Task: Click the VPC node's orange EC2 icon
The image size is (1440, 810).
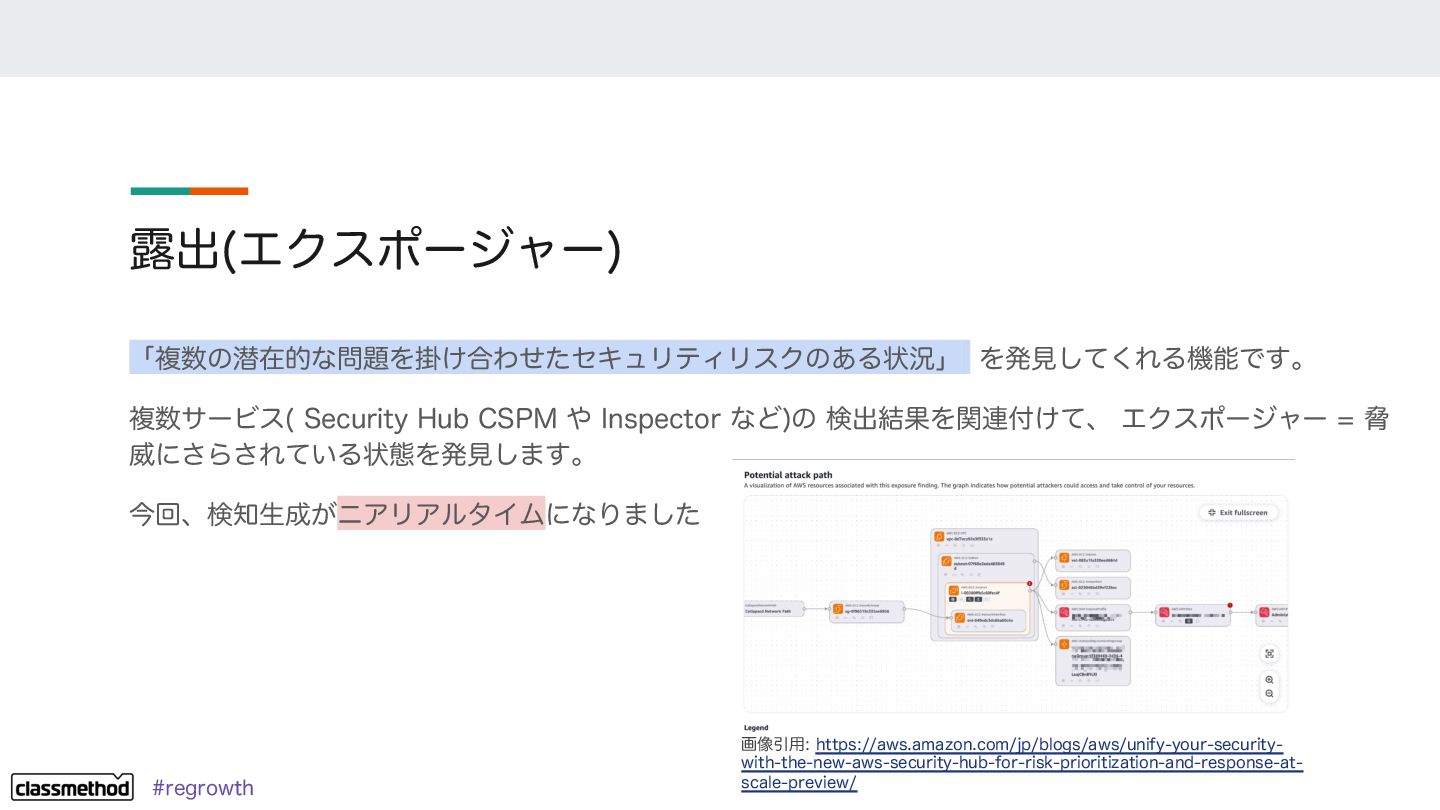Action: point(939,537)
